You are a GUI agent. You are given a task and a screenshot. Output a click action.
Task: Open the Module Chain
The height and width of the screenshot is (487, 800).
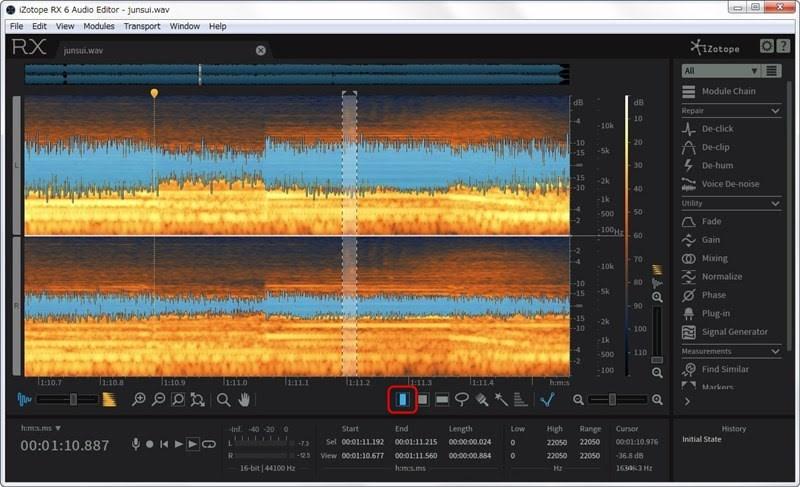pyautogui.click(x=719, y=91)
